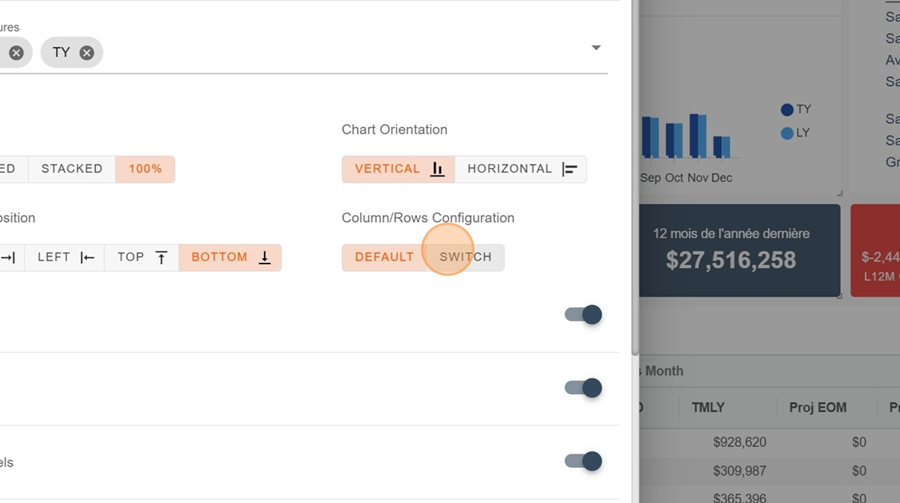
Task: Click the TMLY column header
Action: 708,407
